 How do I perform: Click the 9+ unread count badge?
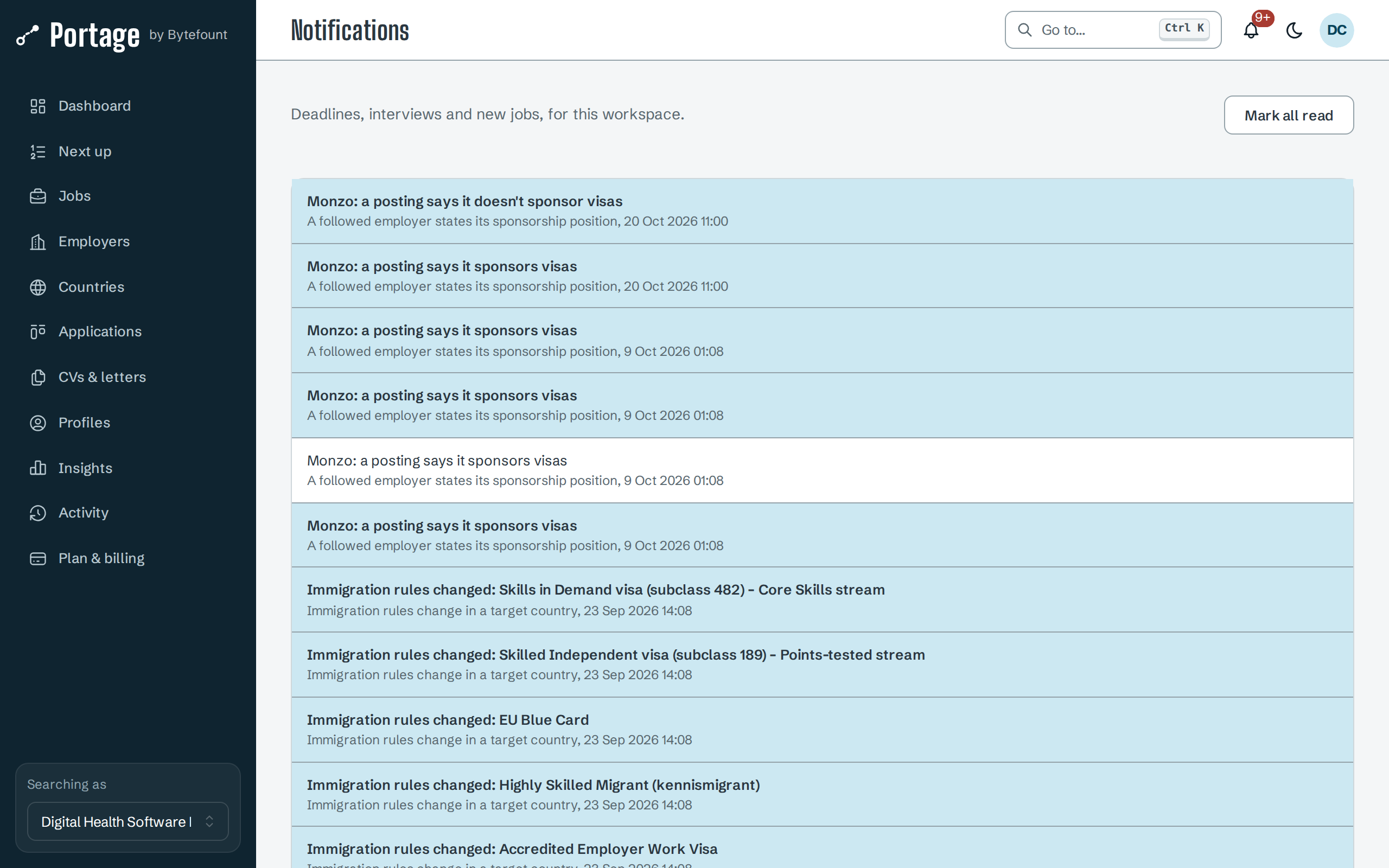point(1263,18)
